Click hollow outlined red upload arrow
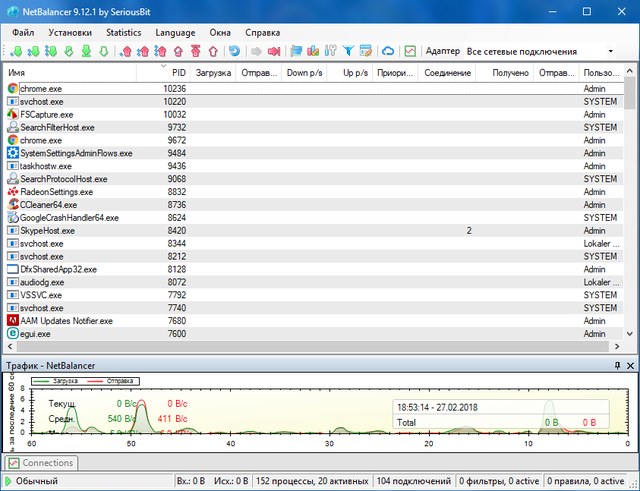The image size is (640, 491). [213, 51]
